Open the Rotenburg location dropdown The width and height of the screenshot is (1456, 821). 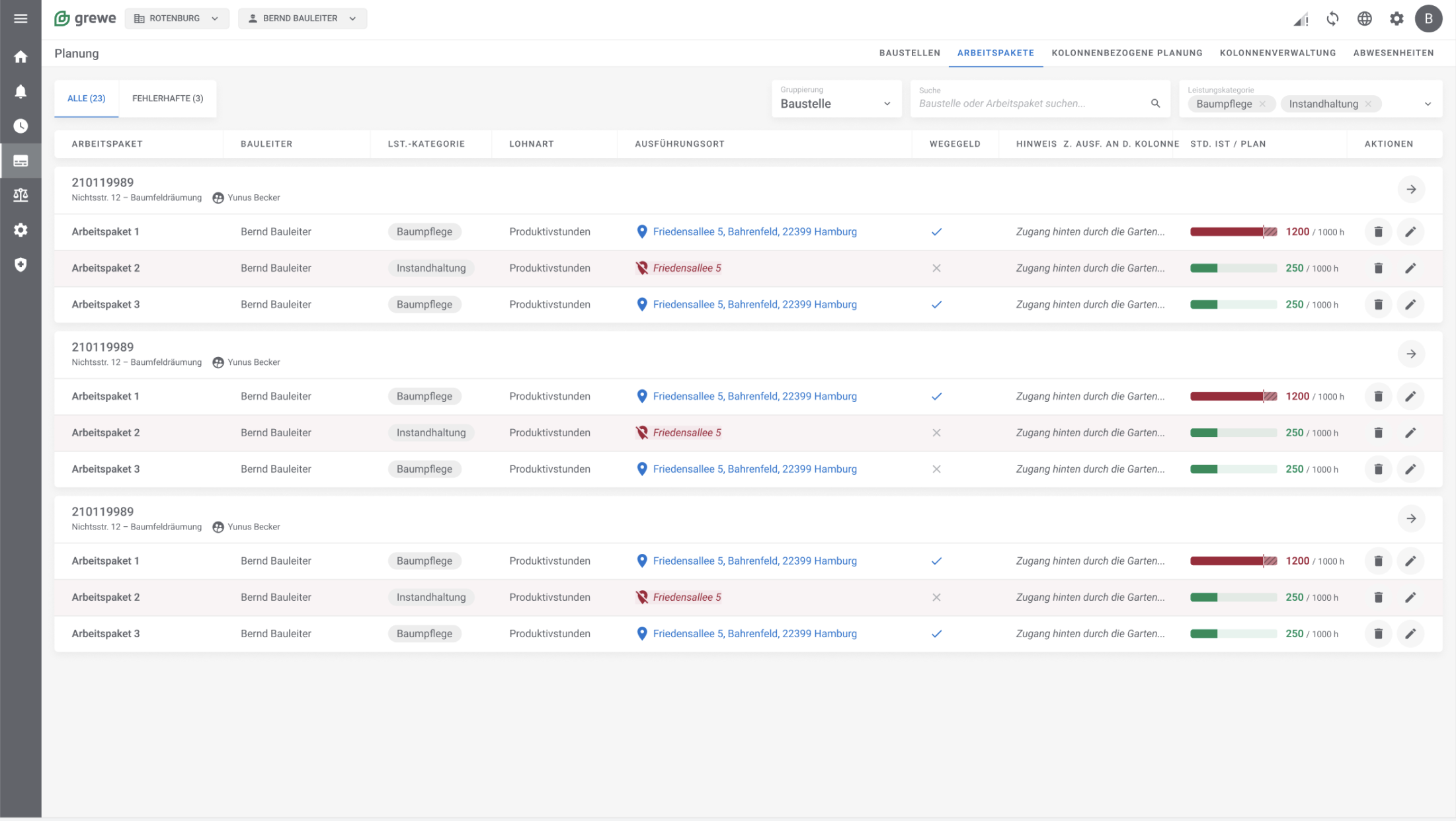click(177, 19)
